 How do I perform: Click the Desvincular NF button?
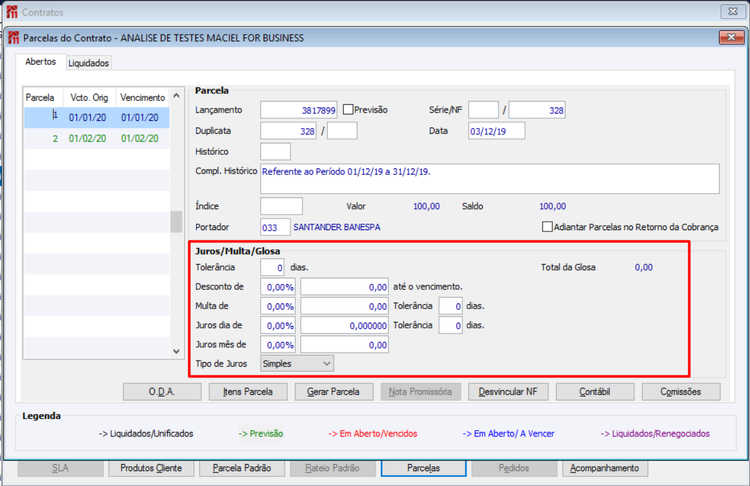click(x=508, y=392)
